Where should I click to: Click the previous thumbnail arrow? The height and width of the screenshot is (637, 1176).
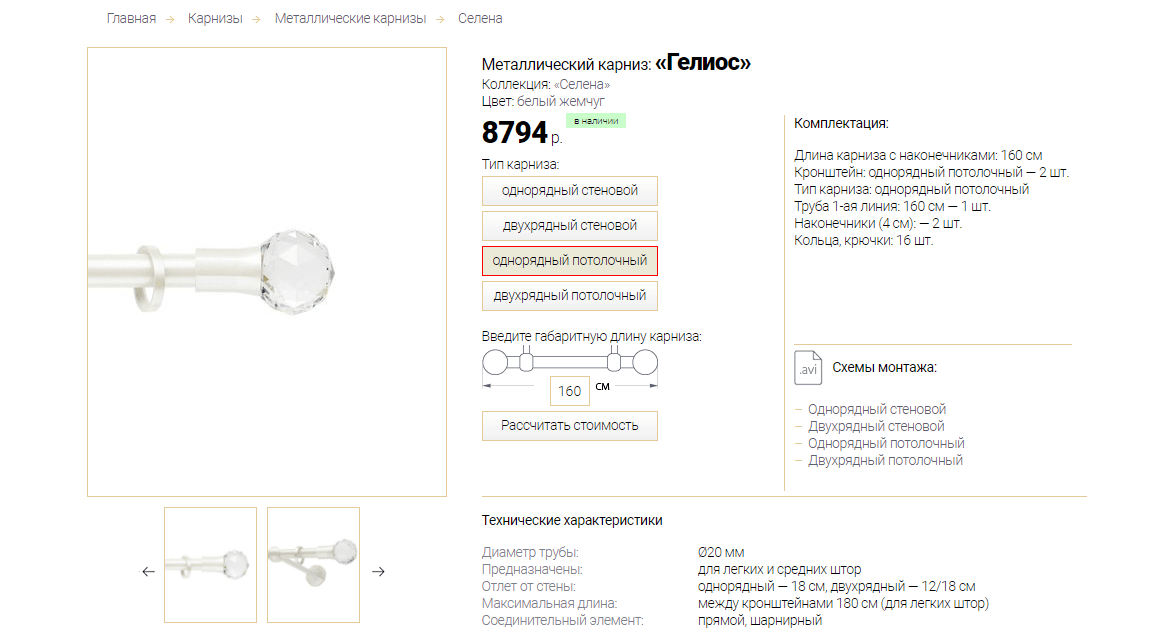pyautogui.click(x=149, y=572)
